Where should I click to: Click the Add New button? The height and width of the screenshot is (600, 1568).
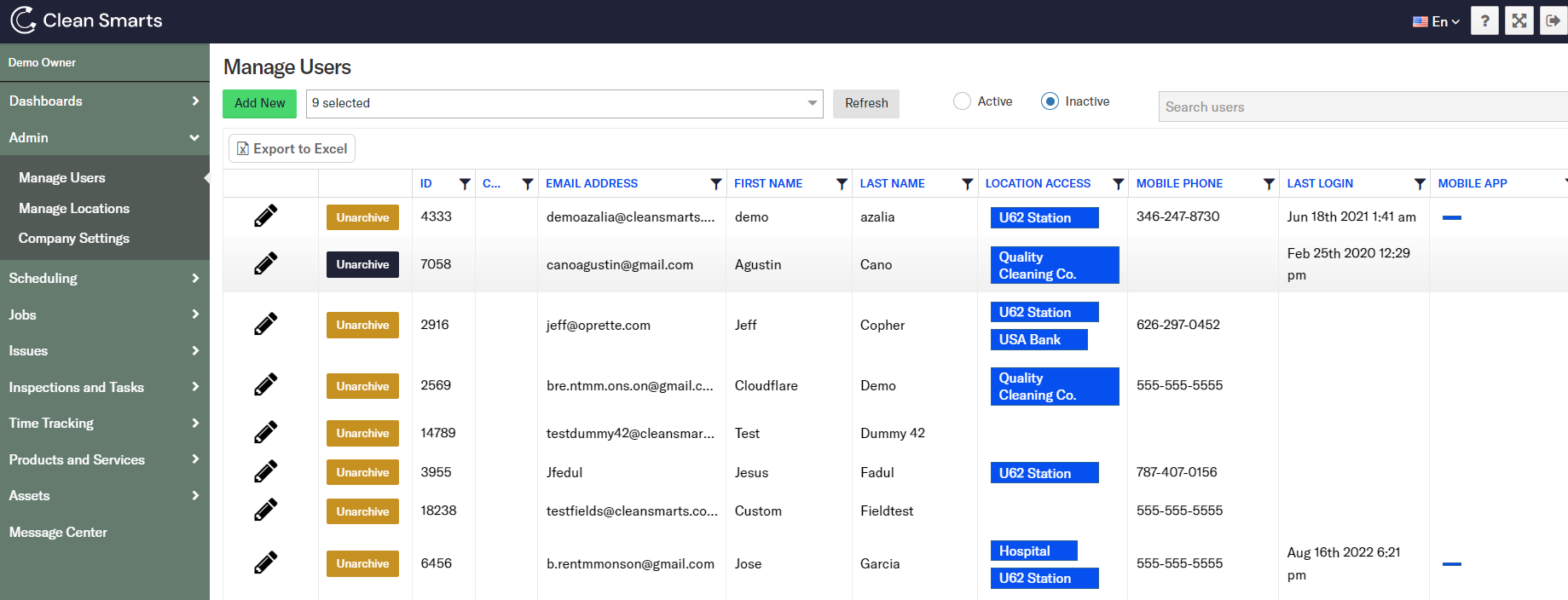click(259, 104)
